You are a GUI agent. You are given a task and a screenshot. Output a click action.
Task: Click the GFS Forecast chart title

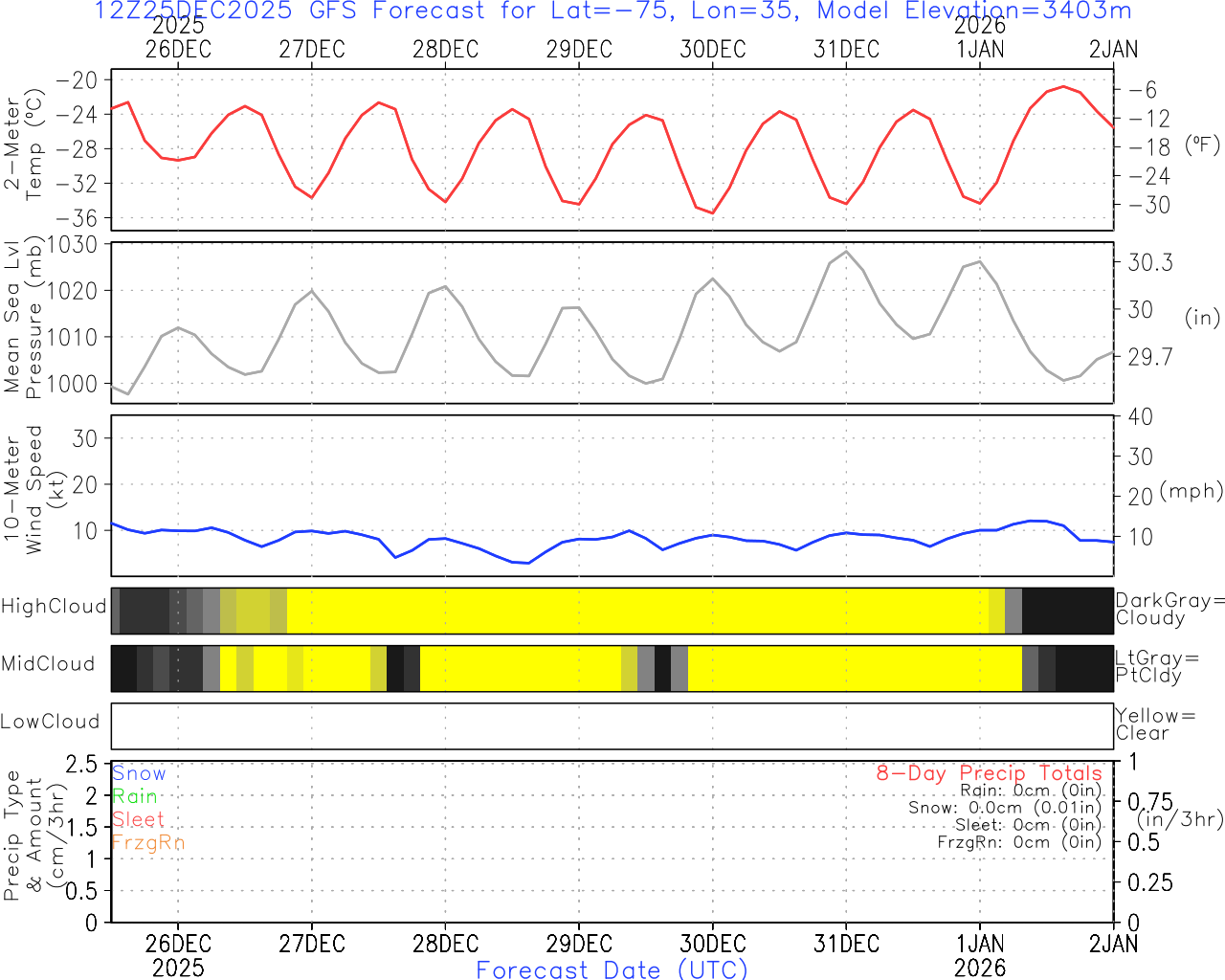pyautogui.click(x=612, y=11)
